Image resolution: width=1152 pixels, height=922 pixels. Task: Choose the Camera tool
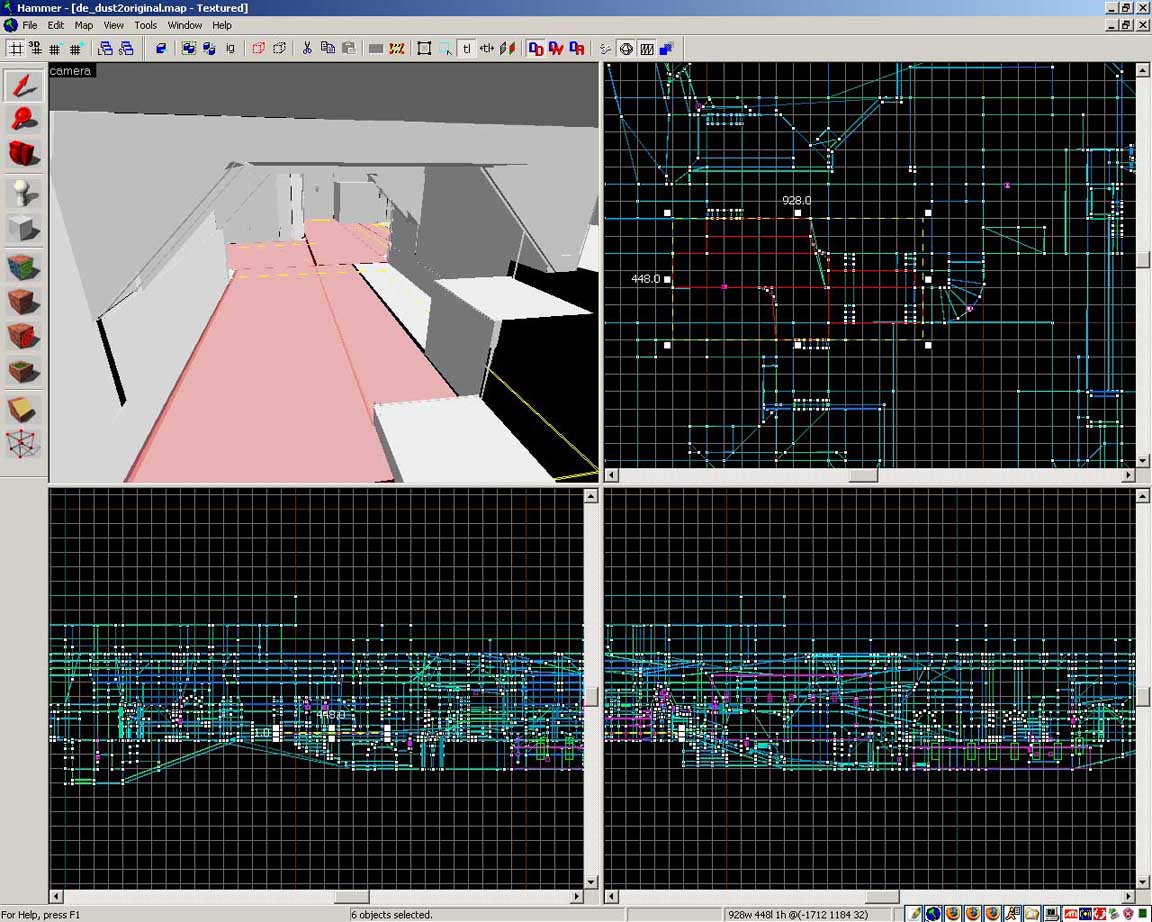[x=24, y=153]
